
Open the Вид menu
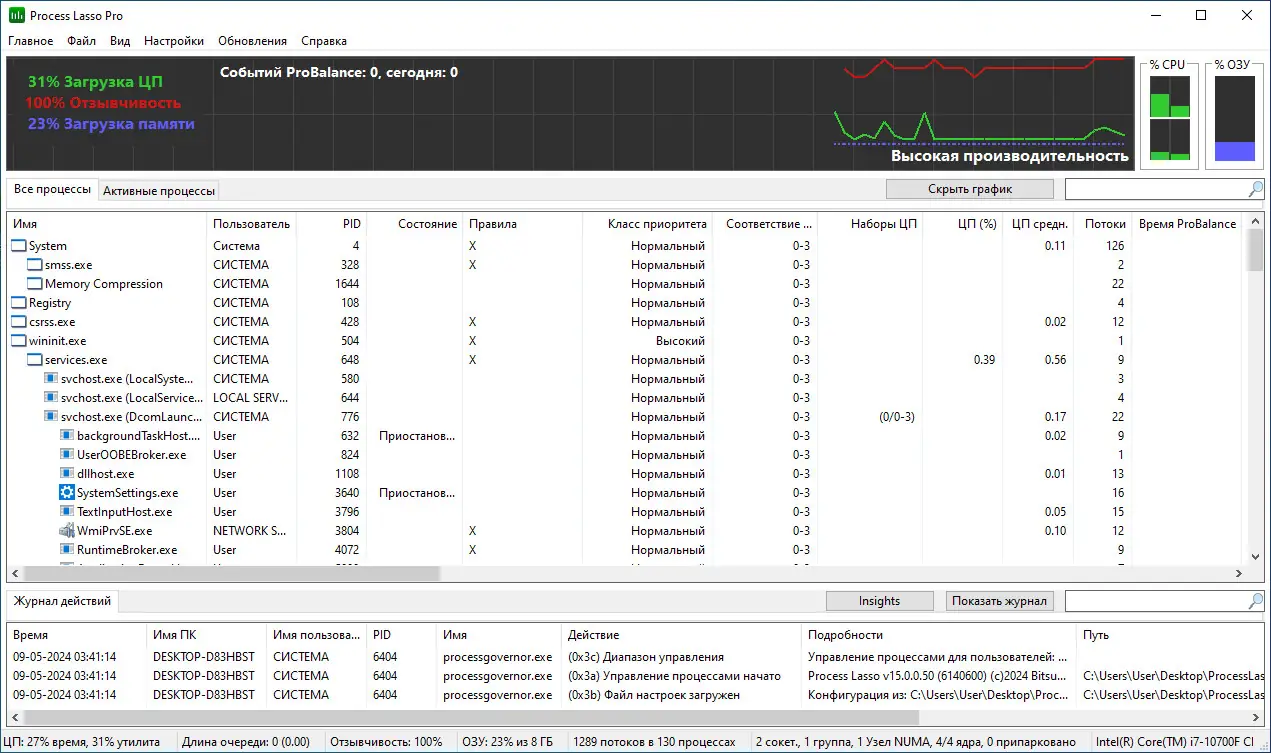[120, 41]
